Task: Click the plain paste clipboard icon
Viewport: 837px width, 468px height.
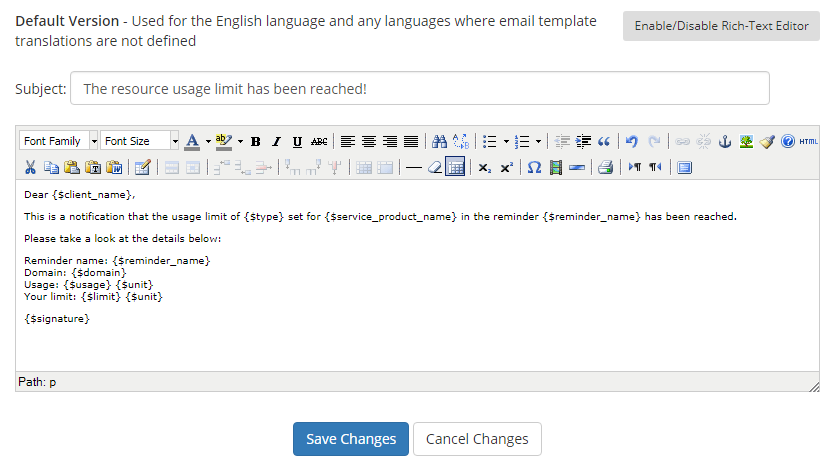Action: (x=72, y=168)
